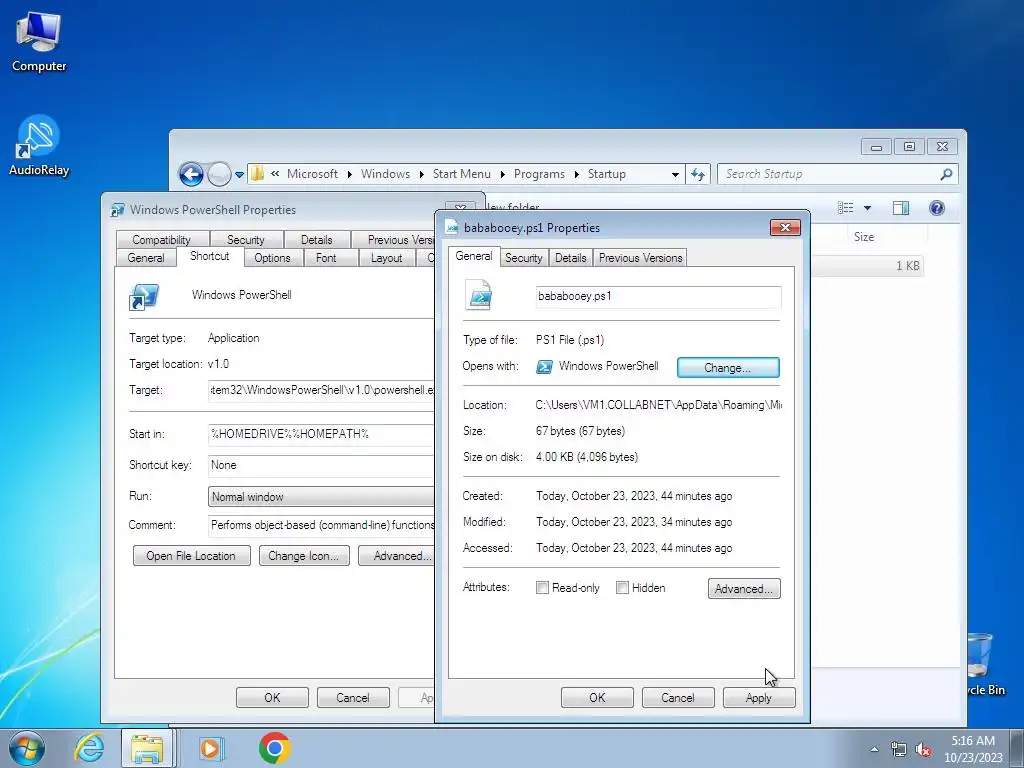
Task: Open the Windows Start button
Action: click(26, 748)
